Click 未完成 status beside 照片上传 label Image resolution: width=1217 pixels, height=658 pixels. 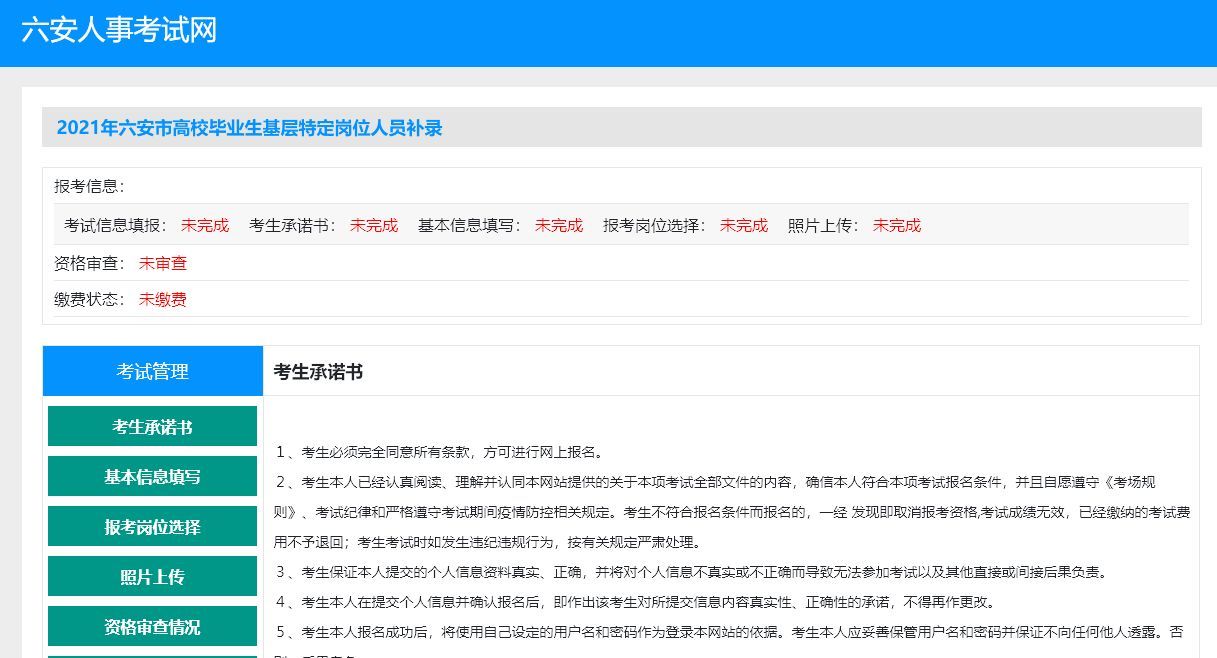896,225
